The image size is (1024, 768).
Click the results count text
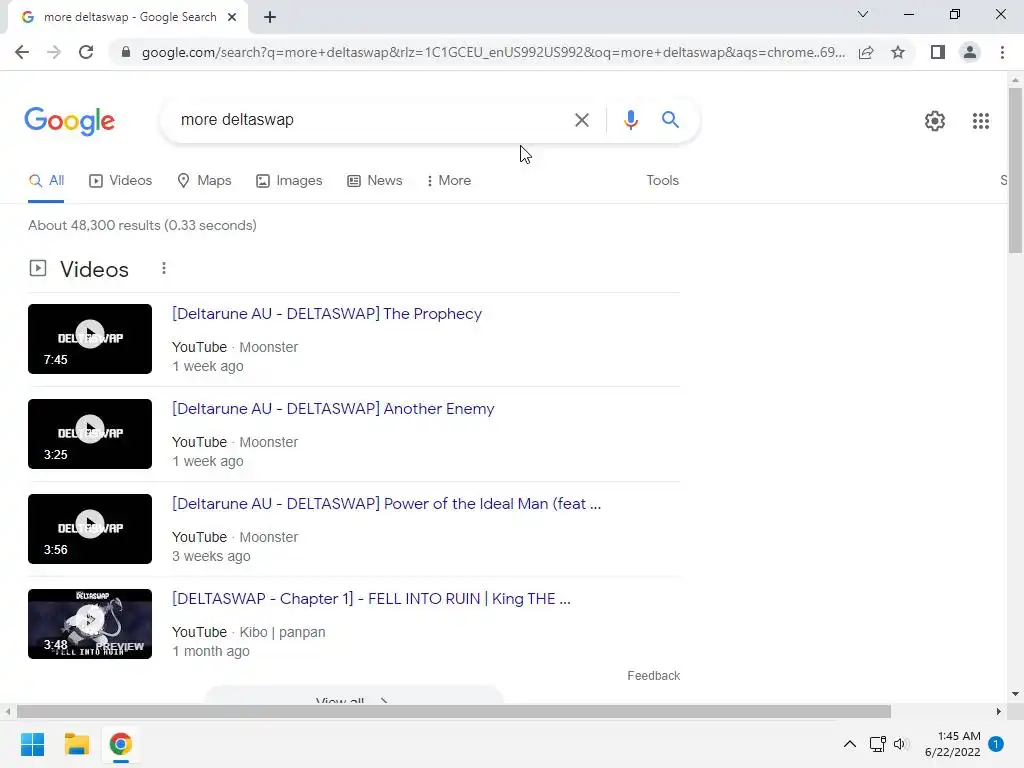point(142,225)
